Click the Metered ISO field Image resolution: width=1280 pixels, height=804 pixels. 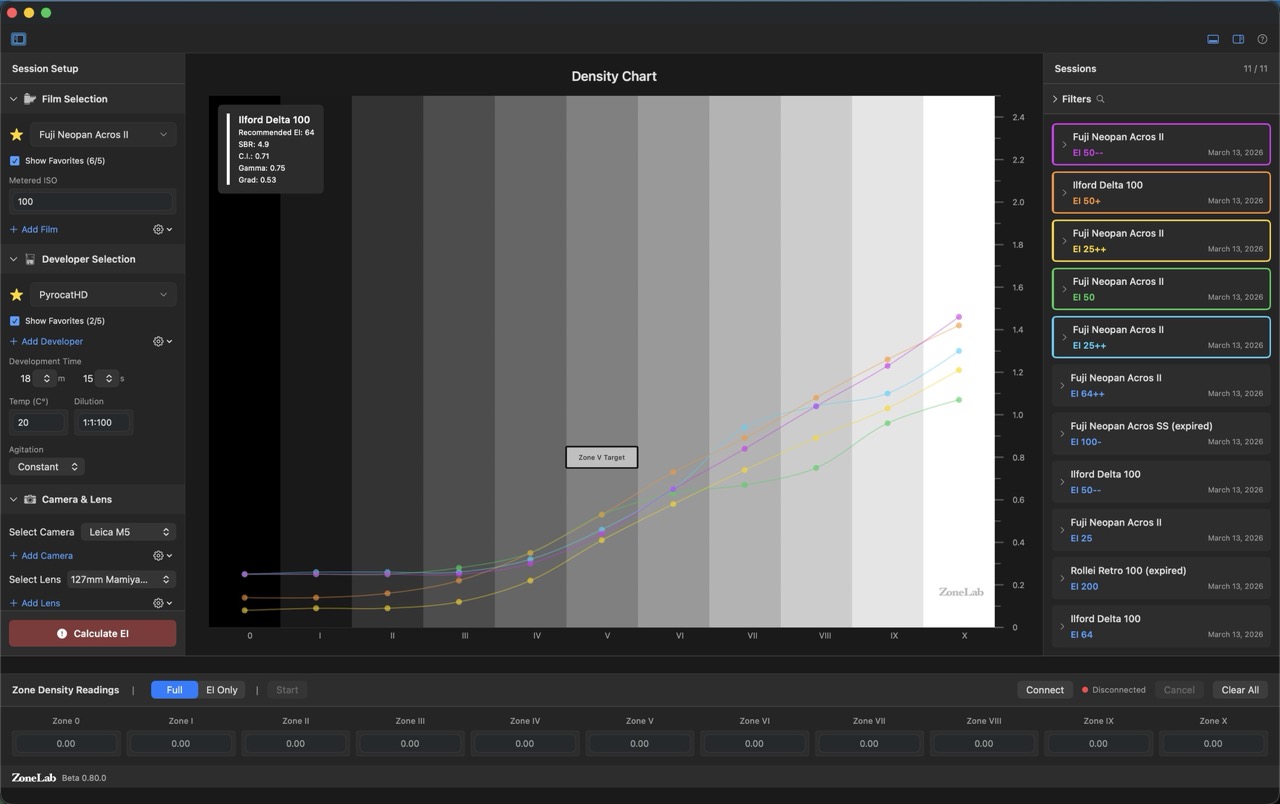91,201
